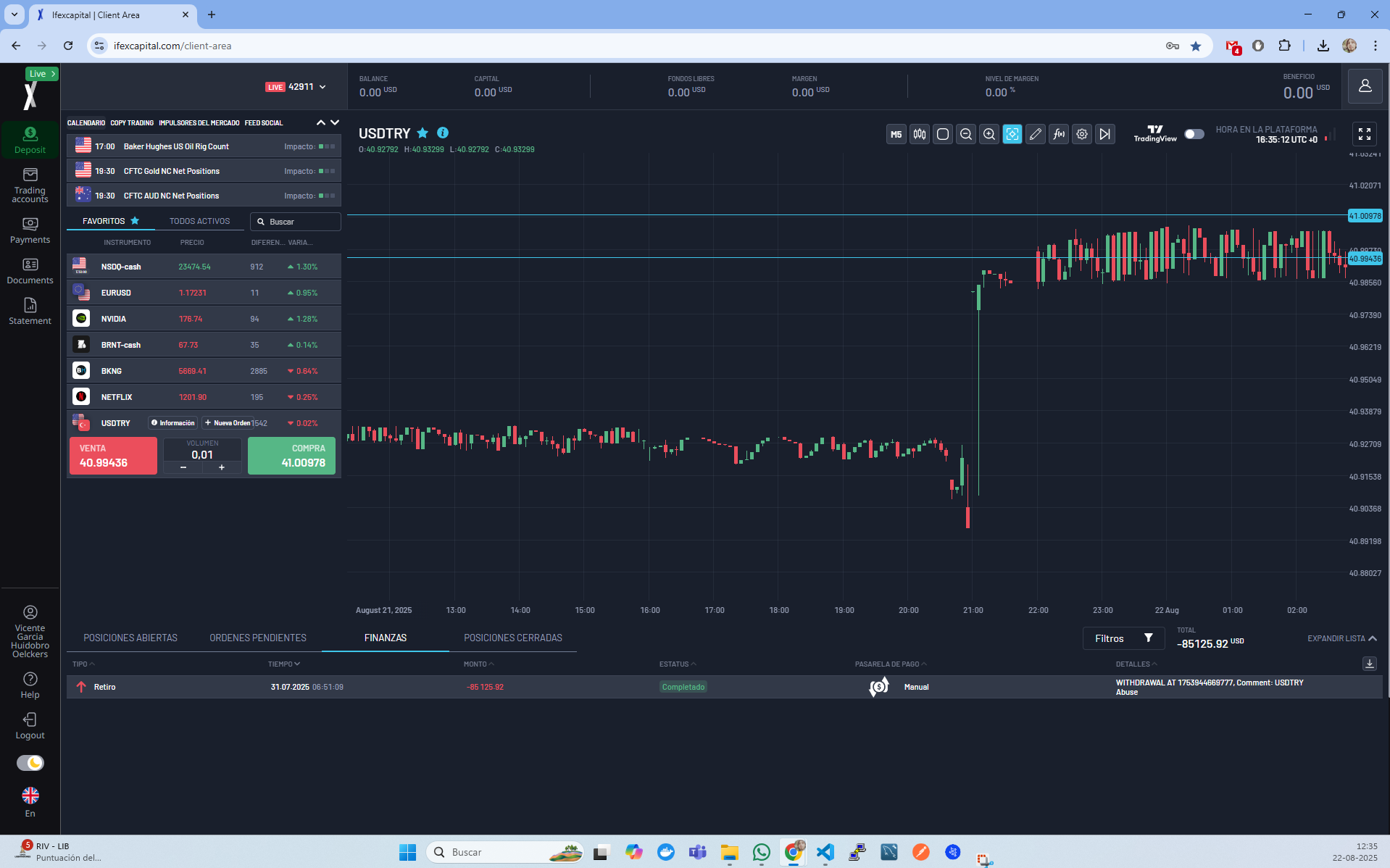The height and width of the screenshot is (868, 1390).
Task: Toggle USDTRY favorite star next to title
Action: tap(423, 133)
